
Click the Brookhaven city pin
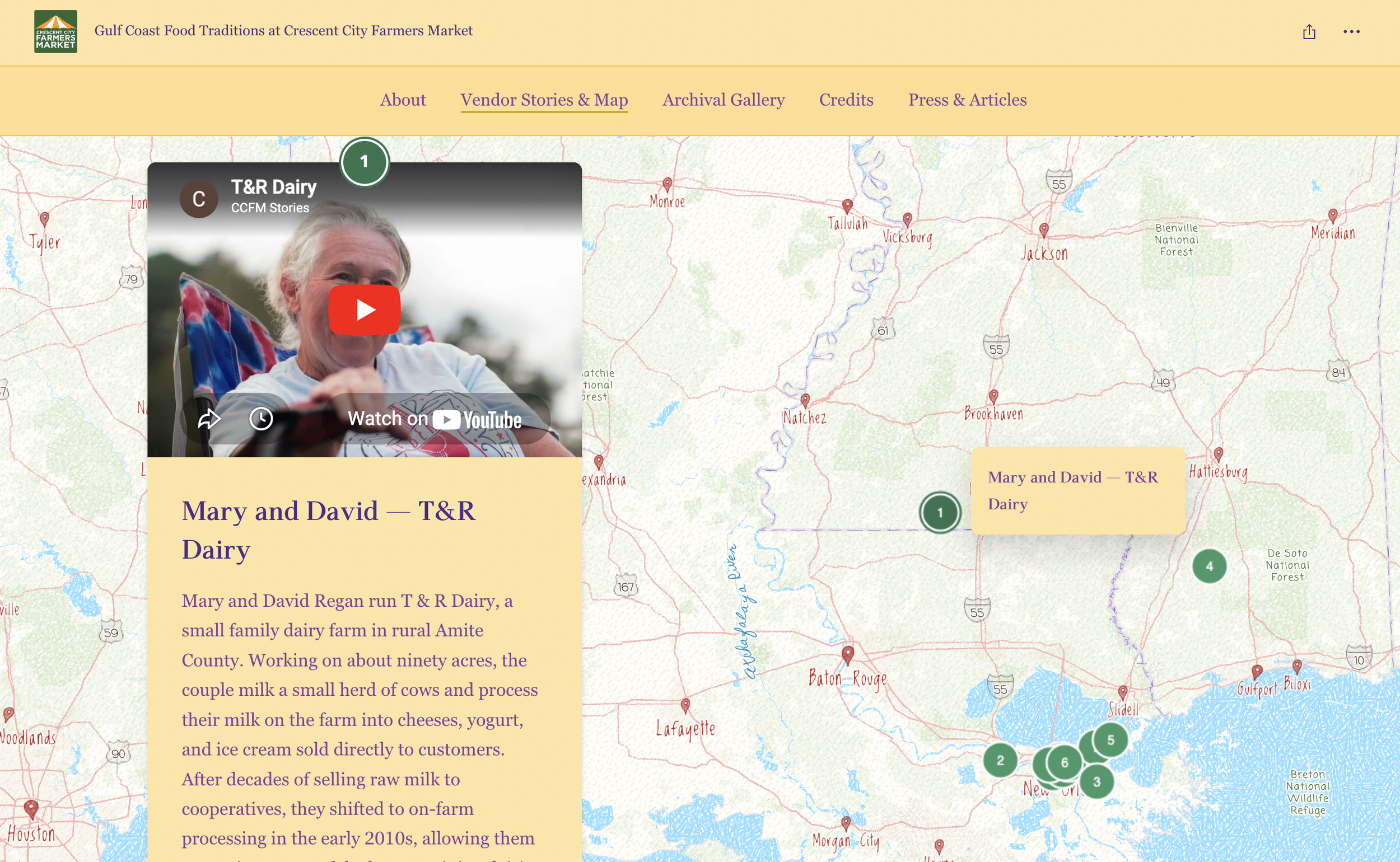993,396
